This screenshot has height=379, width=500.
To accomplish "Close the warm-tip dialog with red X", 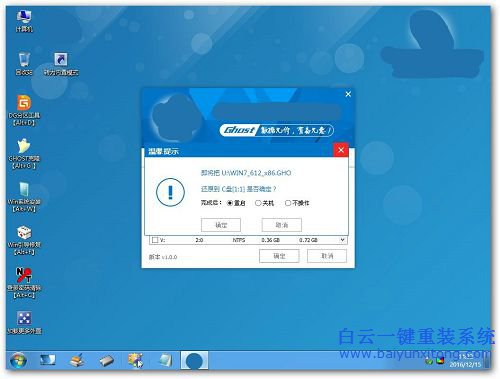I will [x=341, y=150].
